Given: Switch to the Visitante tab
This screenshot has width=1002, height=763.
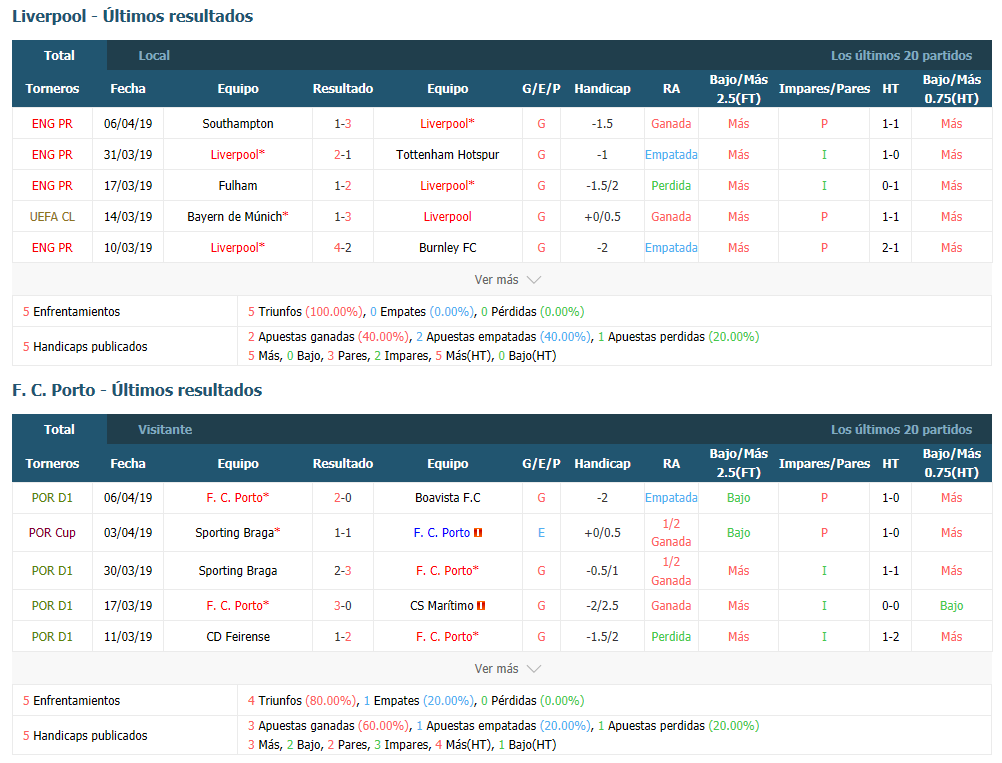Looking at the screenshot, I should coord(165,429).
